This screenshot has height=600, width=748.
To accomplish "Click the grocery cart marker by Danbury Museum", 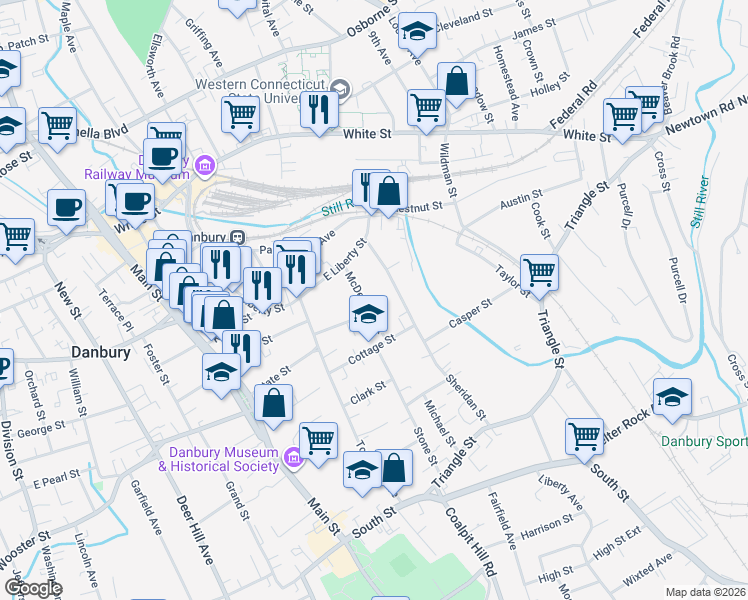I will coord(318,443).
